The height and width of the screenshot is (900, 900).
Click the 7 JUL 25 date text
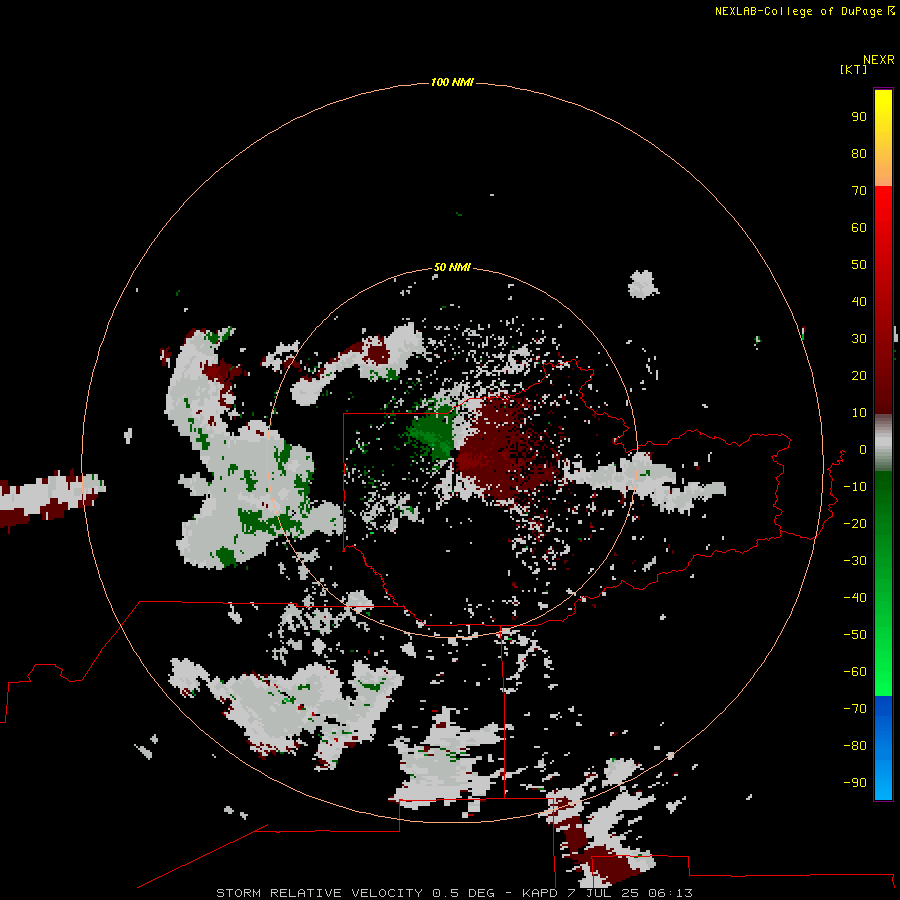(x=604, y=893)
